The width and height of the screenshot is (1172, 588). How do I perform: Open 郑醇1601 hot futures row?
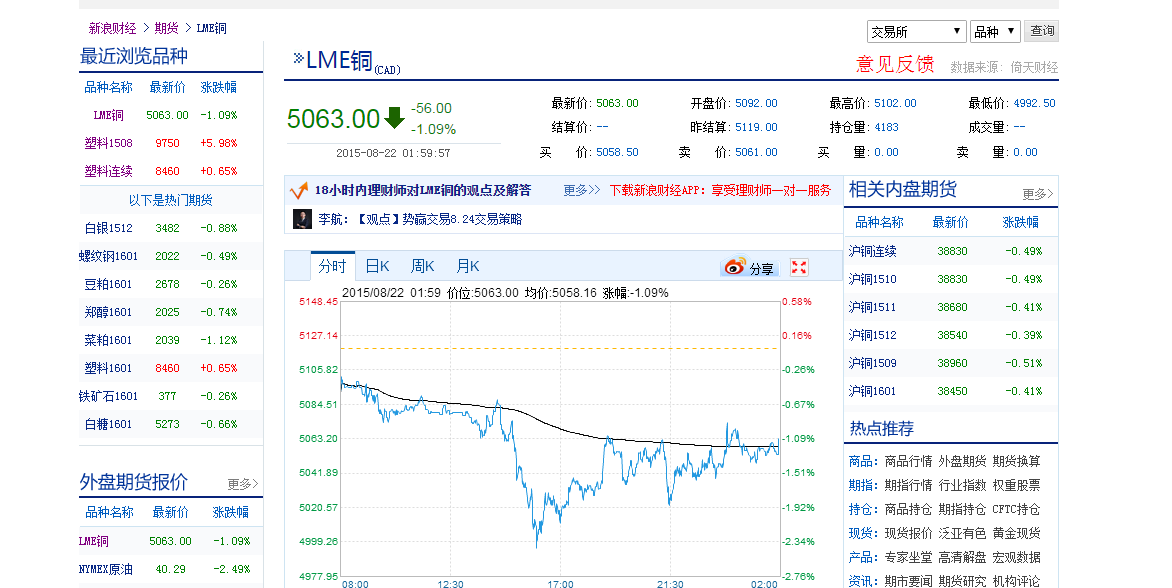click(x=108, y=312)
